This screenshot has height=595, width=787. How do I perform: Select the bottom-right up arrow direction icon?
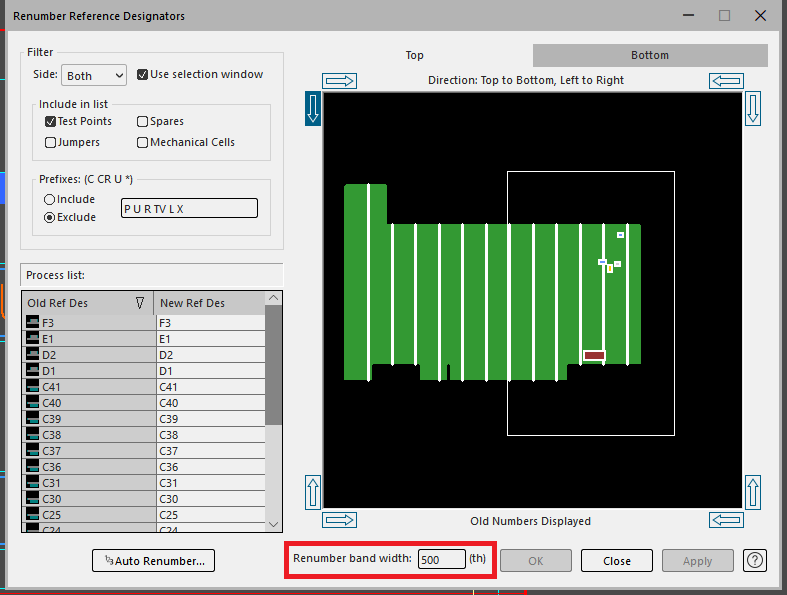click(x=753, y=492)
